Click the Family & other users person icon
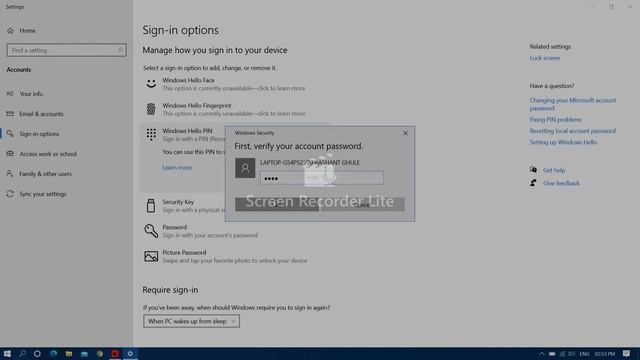 tap(10, 173)
